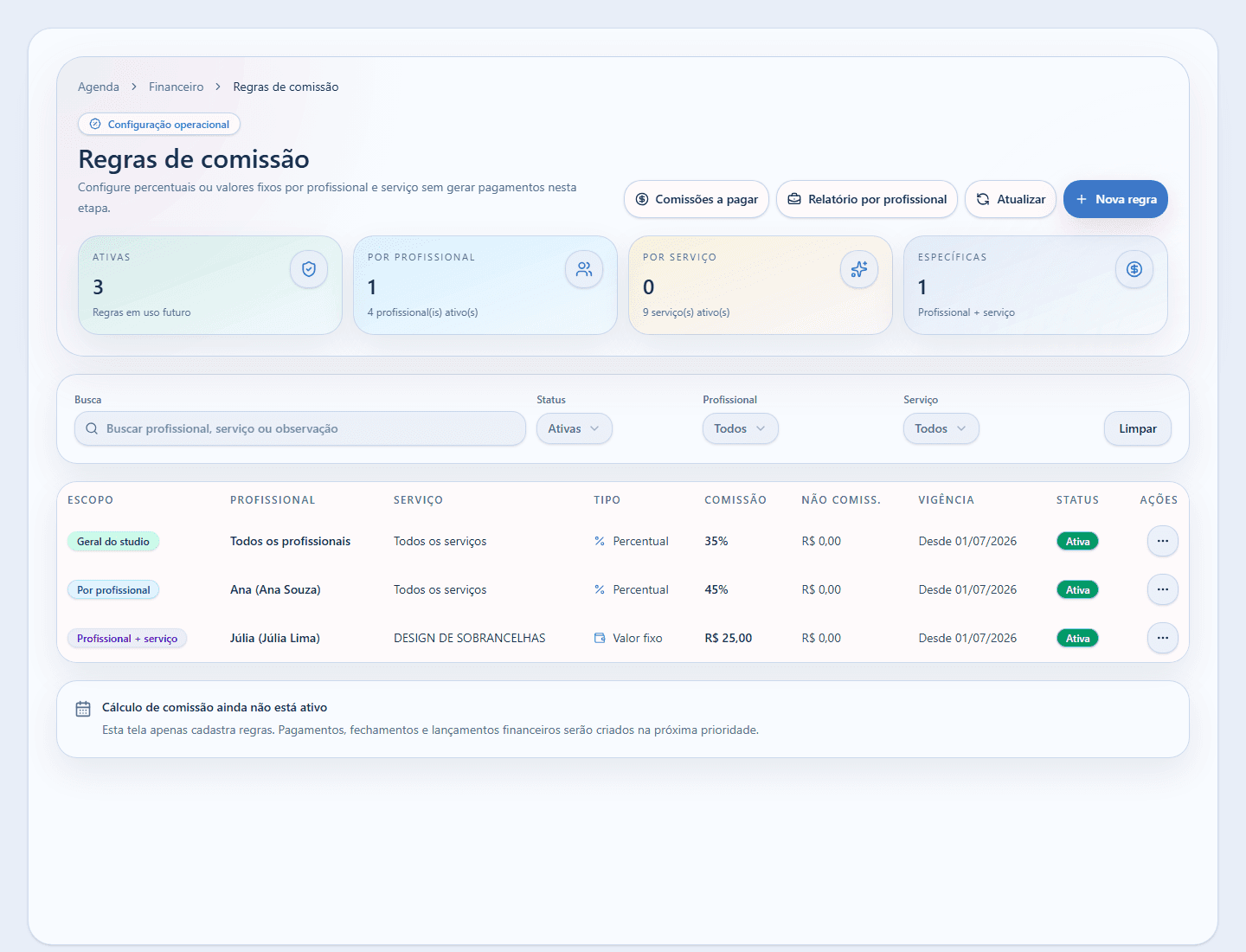Click Ativa status badge in Geral do studio row

point(1078,542)
